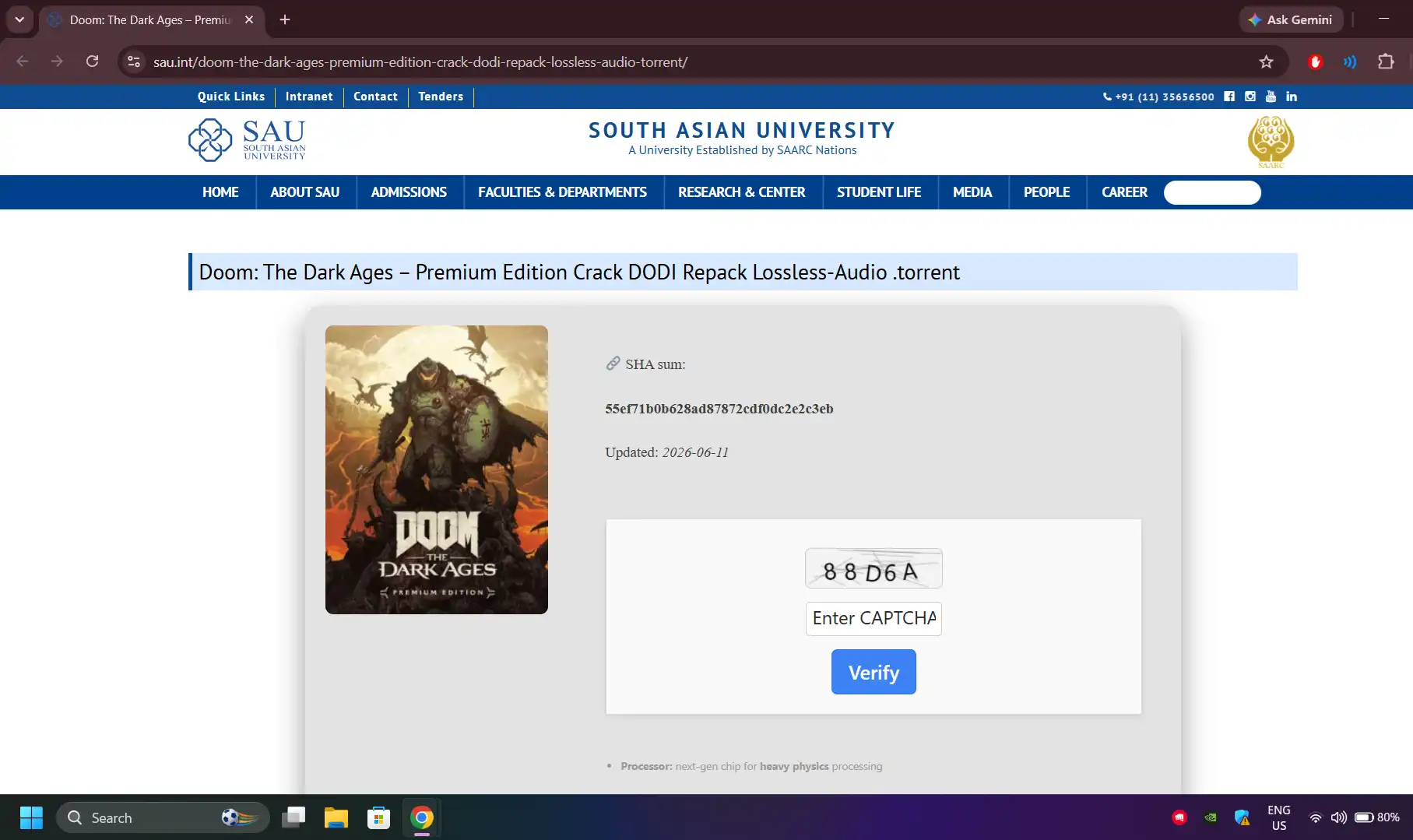Click the blue Verify button
Image resolution: width=1413 pixels, height=840 pixels.
pyautogui.click(x=873, y=673)
